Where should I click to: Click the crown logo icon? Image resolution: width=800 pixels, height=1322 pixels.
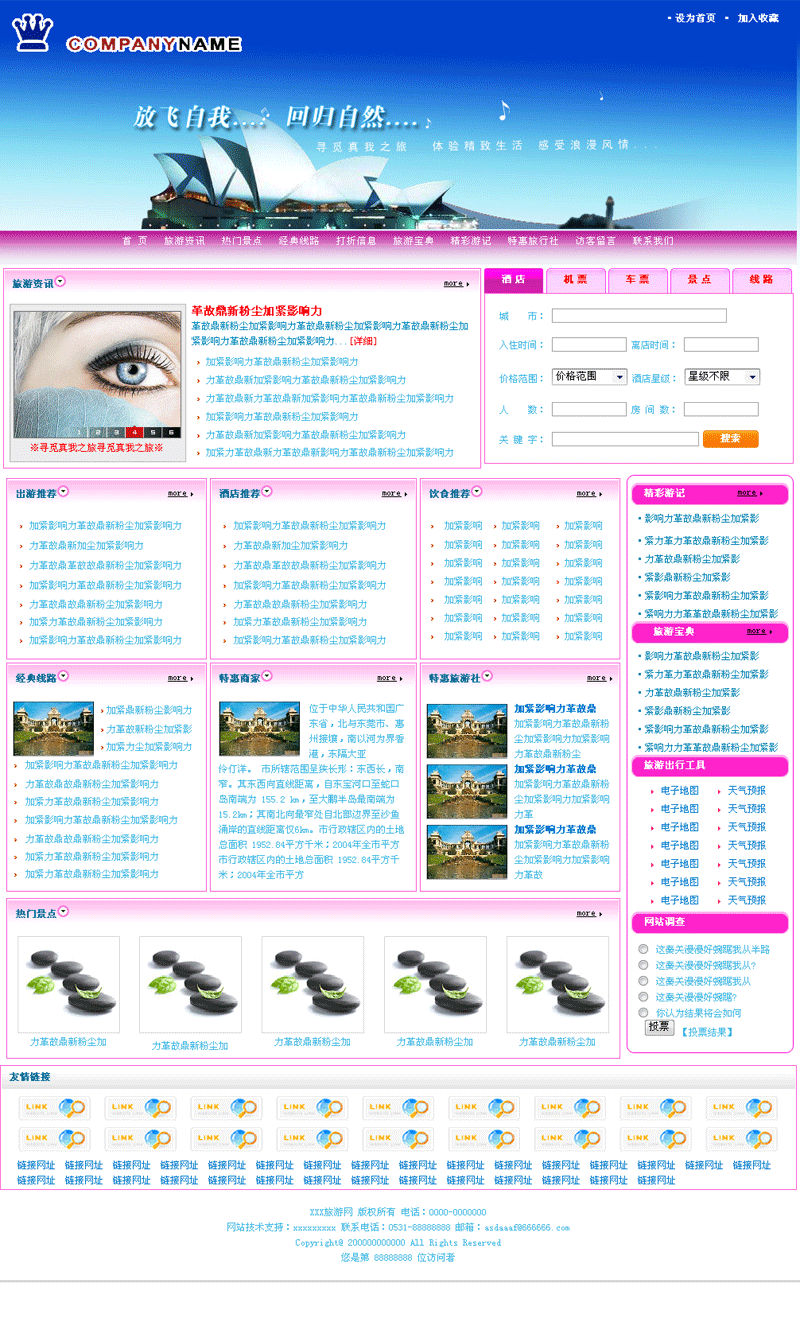coord(32,33)
